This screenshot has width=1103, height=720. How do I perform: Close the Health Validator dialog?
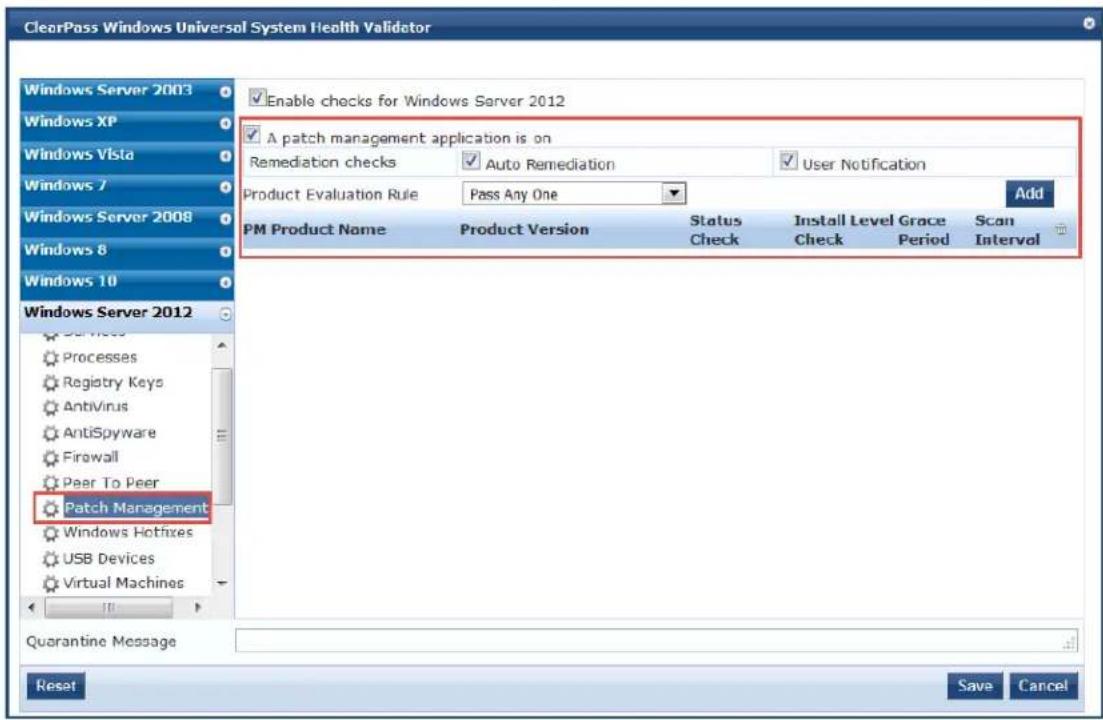(x=1088, y=24)
